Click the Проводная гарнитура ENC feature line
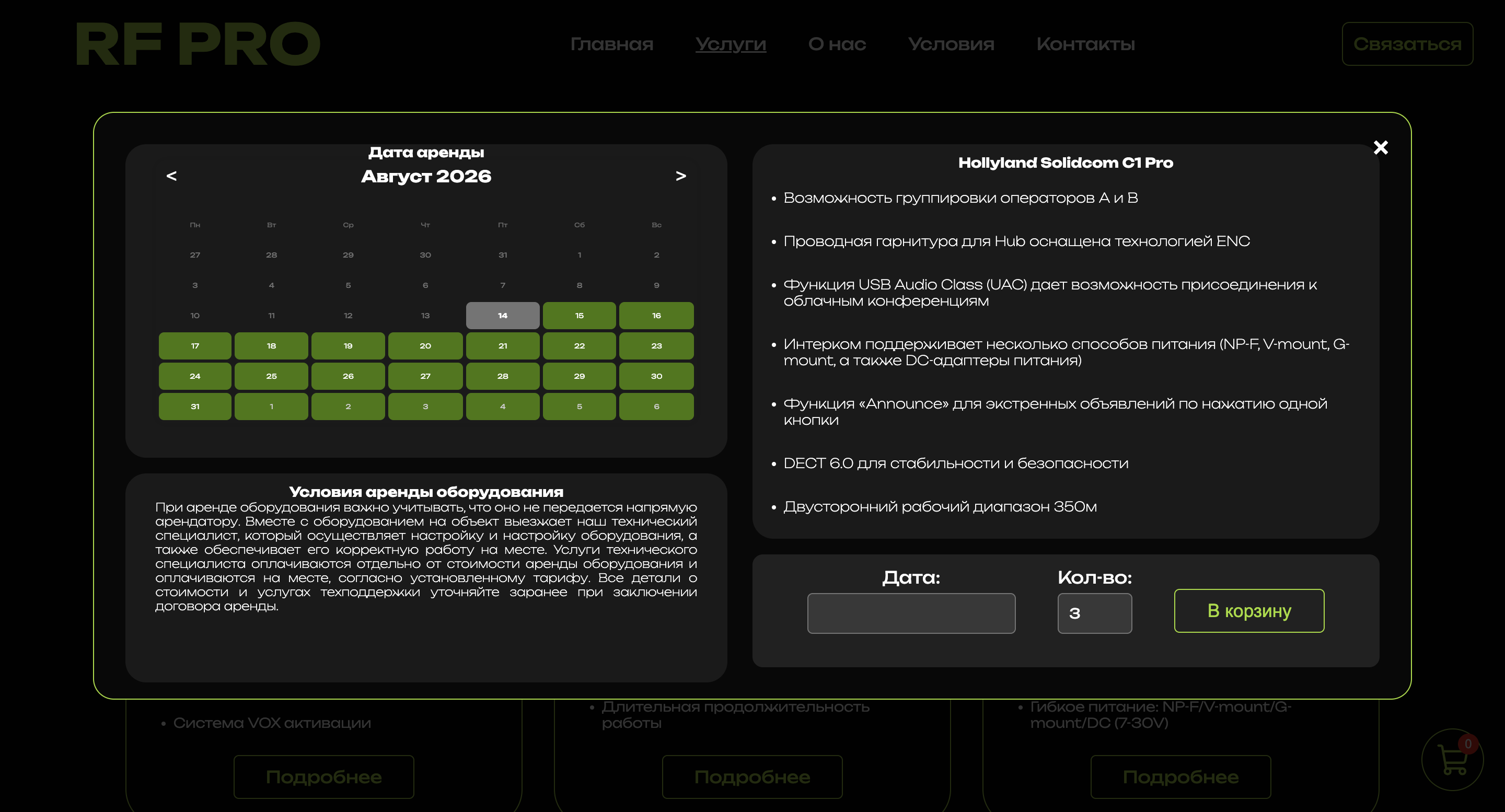This screenshot has height=812, width=1505. [1016, 241]
